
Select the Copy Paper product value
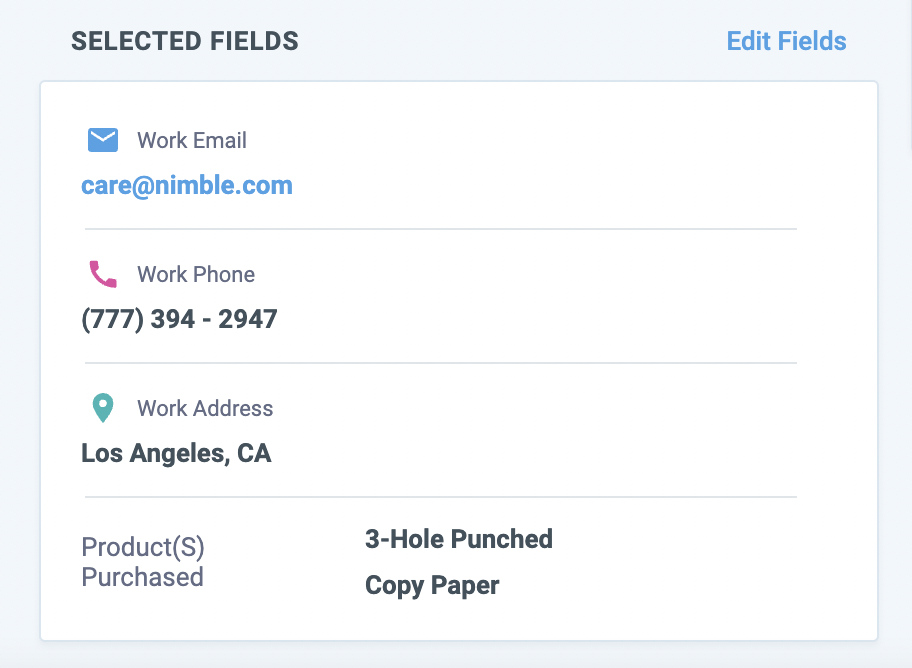pos(432,585)
